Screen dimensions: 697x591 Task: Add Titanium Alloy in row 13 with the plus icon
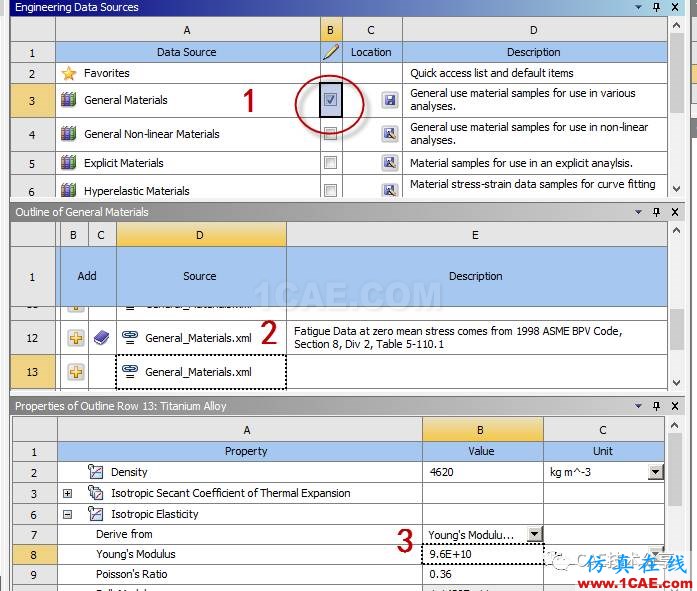point(76,372)
